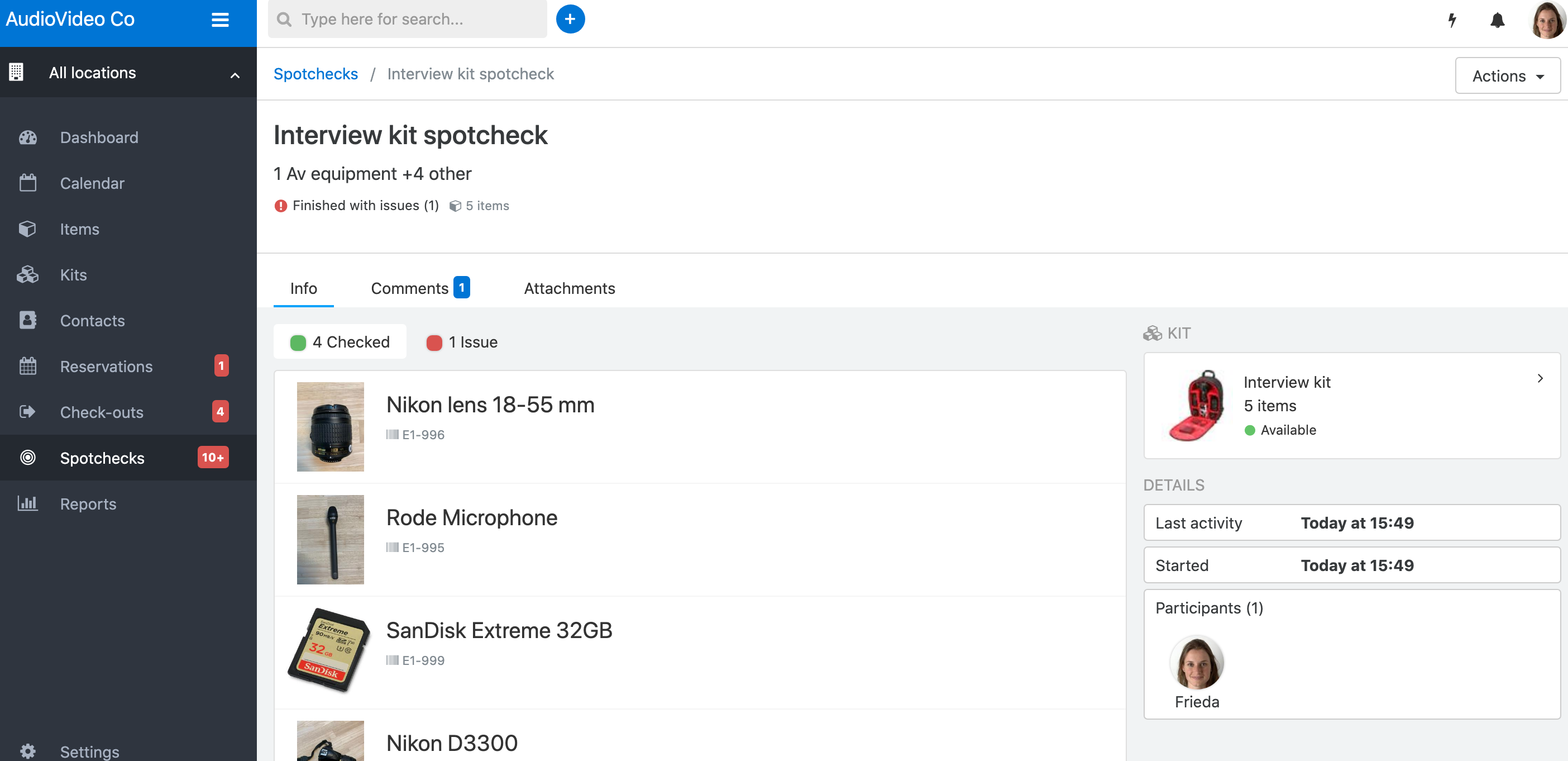Open user profile avatar menu
Image resolution: width=1568 pixels, height=761 pixels.
click(1547, 20)
